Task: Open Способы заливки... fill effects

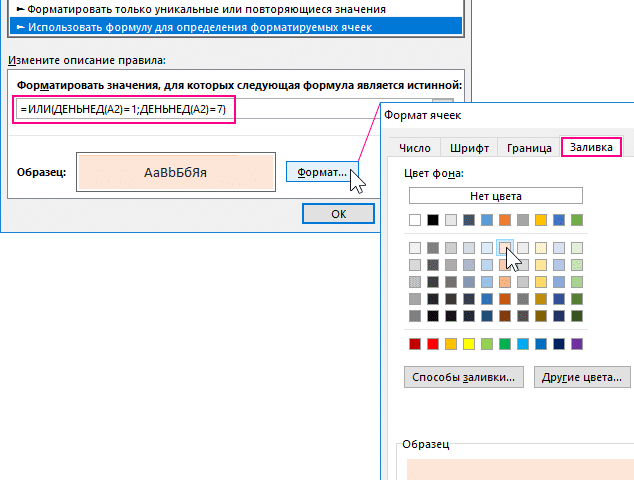Action: point(464,378)
